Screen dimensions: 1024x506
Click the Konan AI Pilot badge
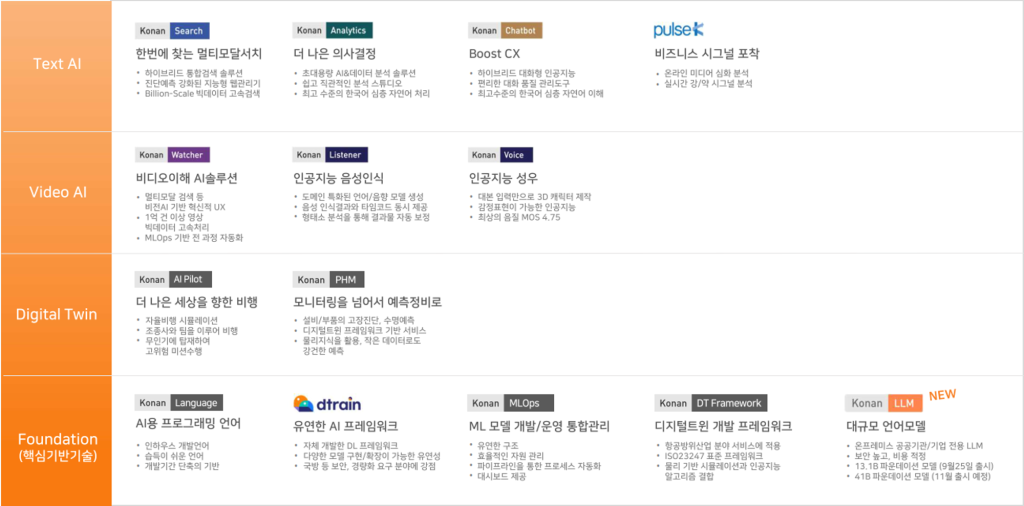(x=174, y=279)
